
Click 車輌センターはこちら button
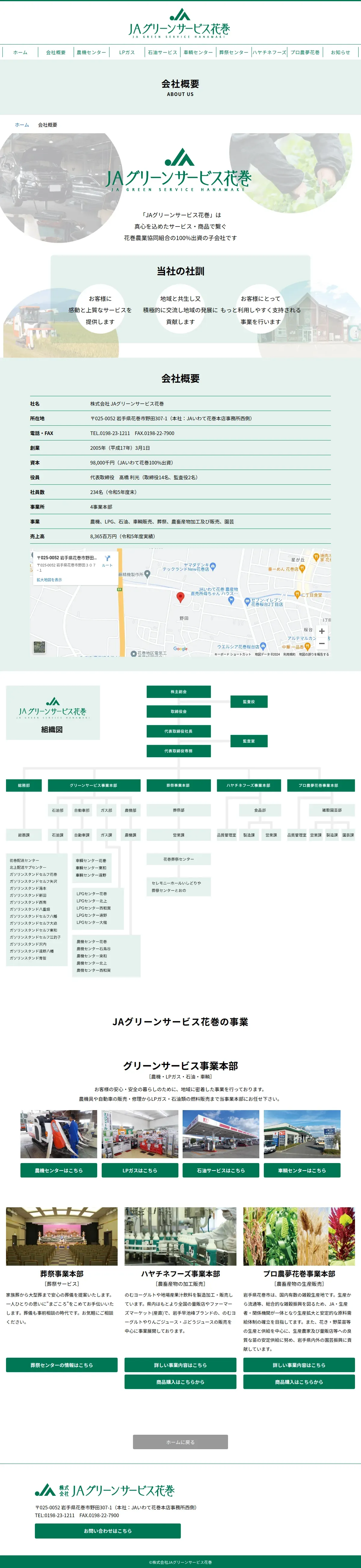(302, 1171)
